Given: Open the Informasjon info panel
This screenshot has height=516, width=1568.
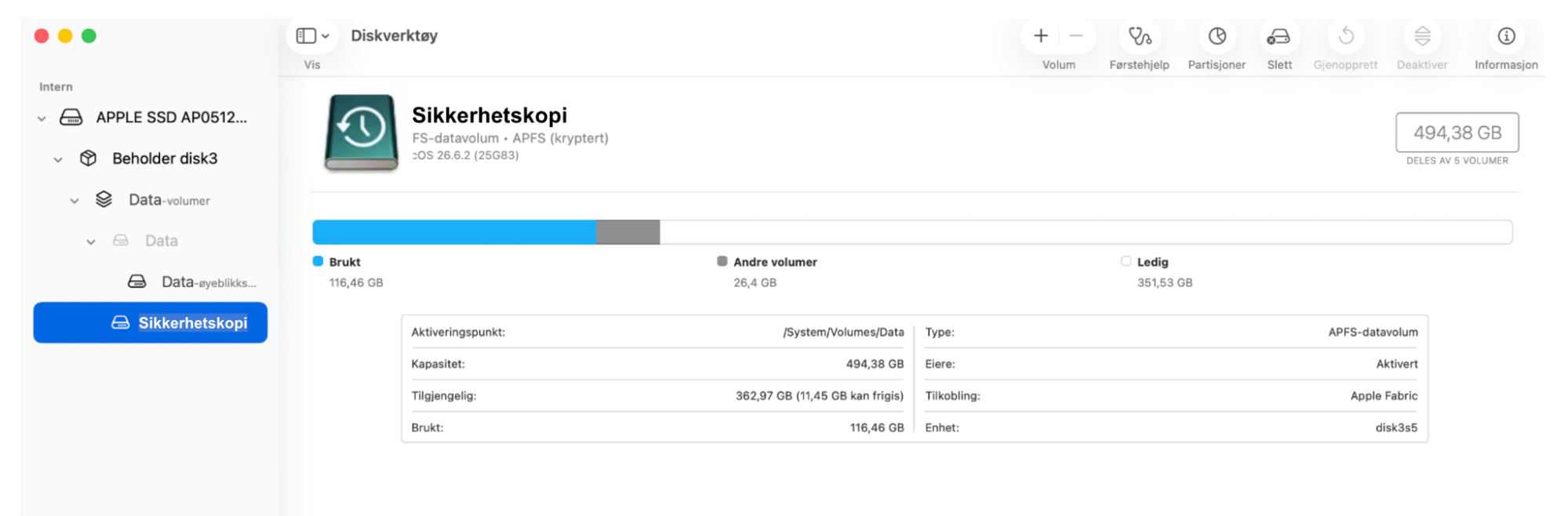Looking at the screenshot, I should click(1506, 36).
